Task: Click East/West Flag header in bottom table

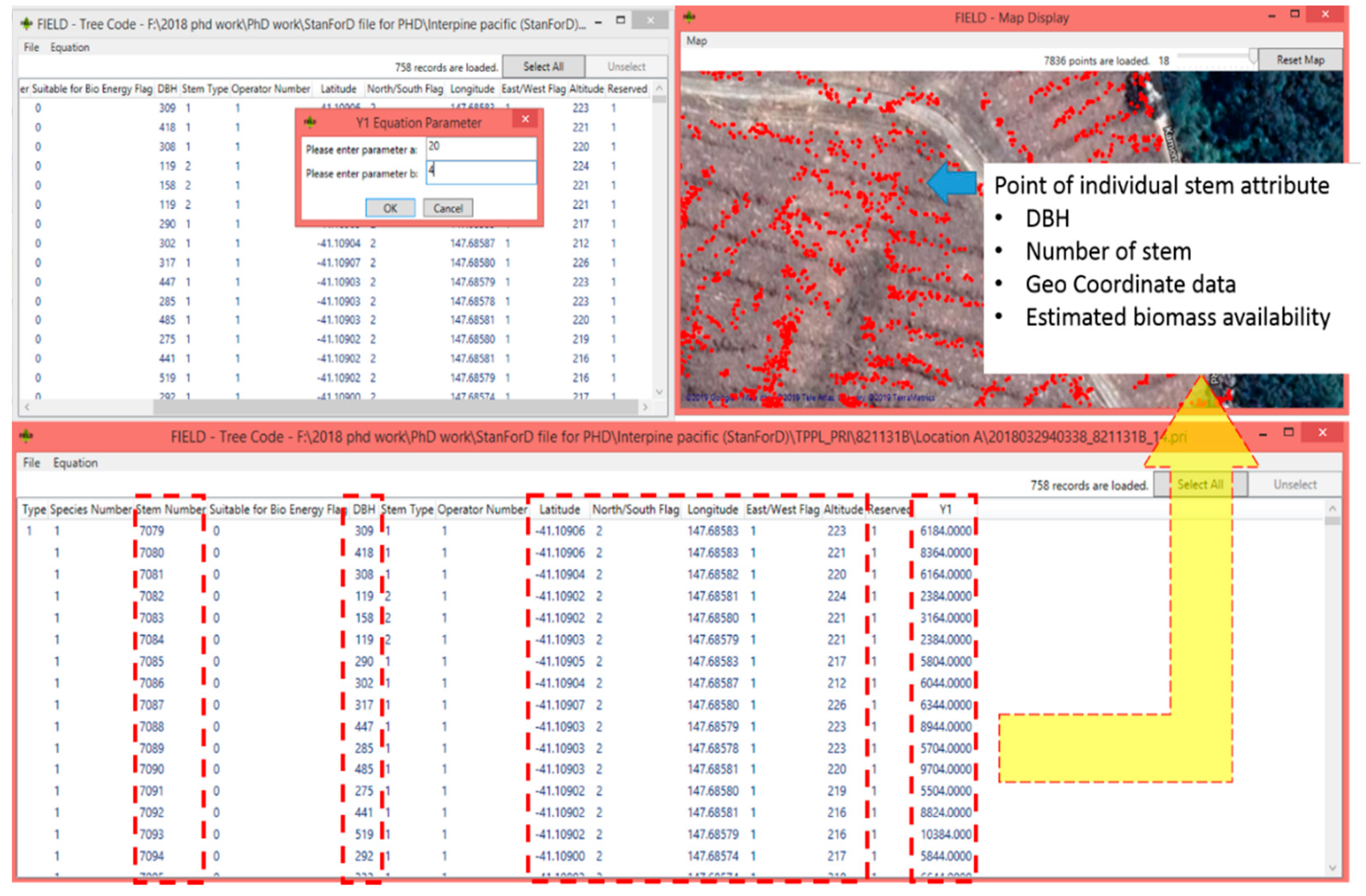Action: tap(782, 509)
